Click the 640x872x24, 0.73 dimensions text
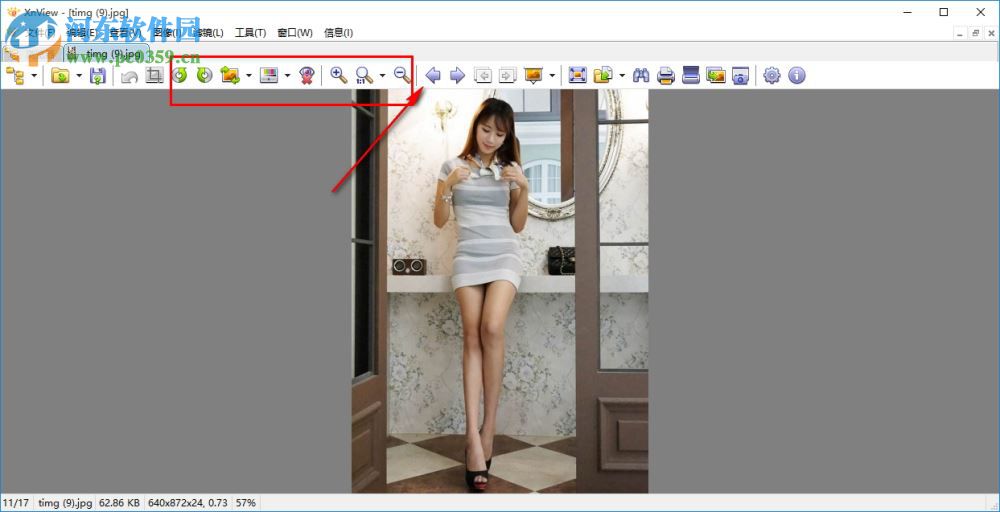Image resolution: width=1000 pixels, height=512 pixels. (x=188, y=503)
